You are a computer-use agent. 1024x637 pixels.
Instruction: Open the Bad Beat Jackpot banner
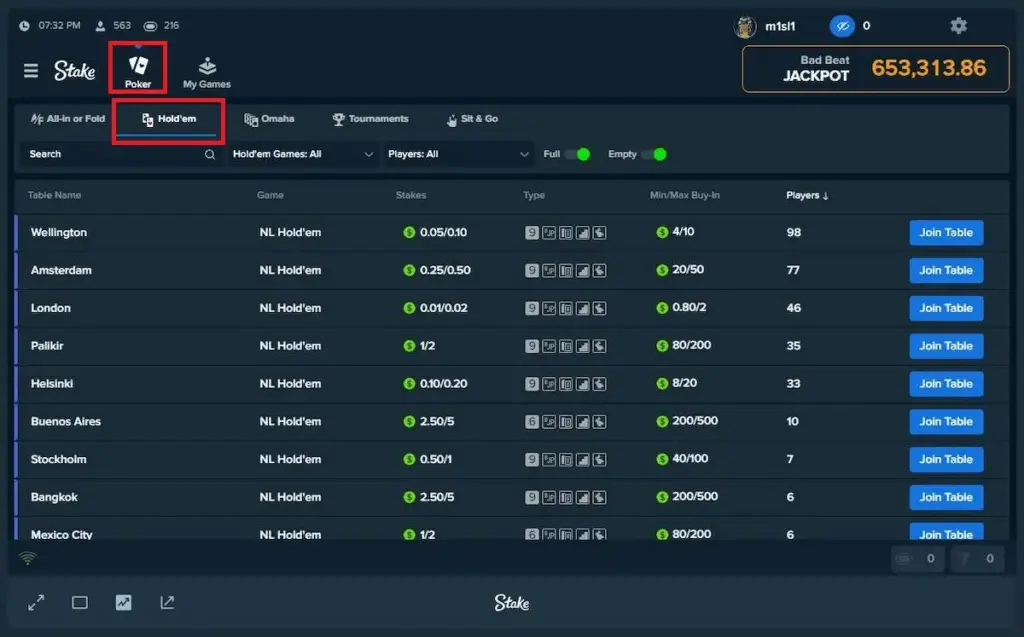click(876, 69)
